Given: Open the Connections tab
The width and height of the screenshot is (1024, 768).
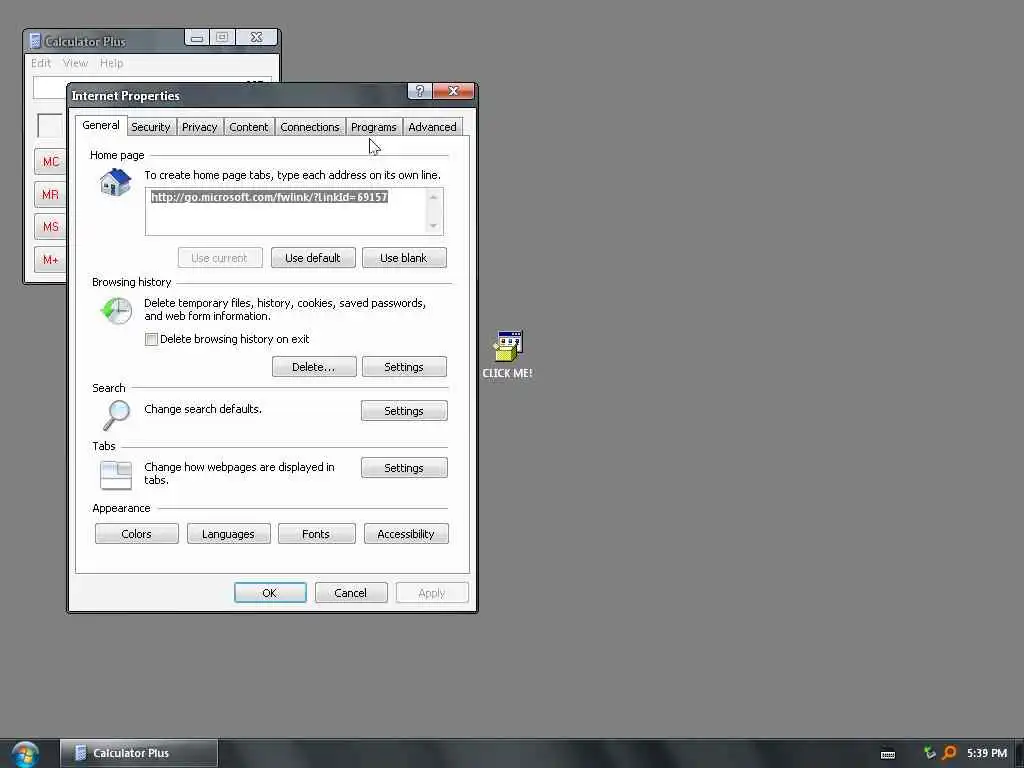Looking at the screenshot, I should coord(310,127).
